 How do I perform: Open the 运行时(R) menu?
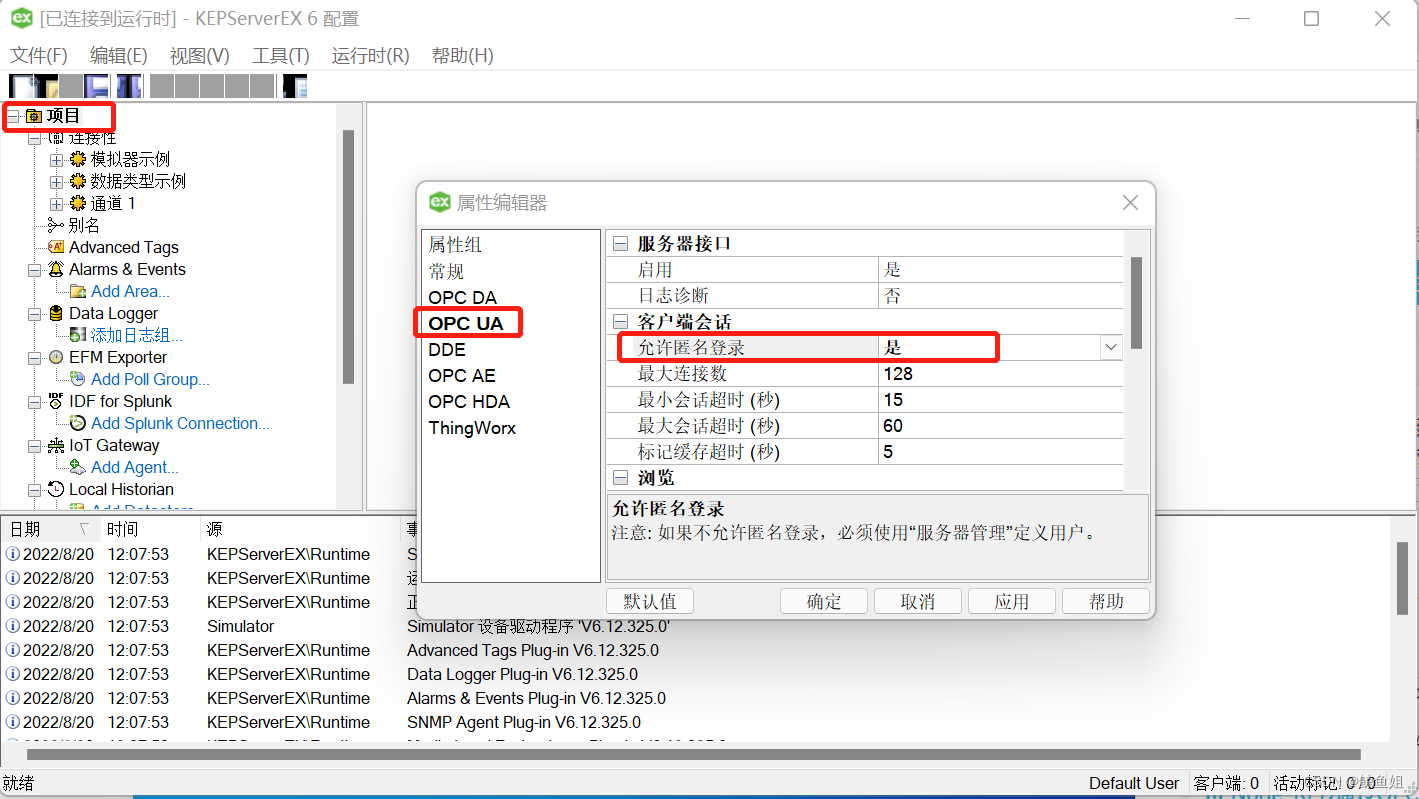(x=371, y=56)
